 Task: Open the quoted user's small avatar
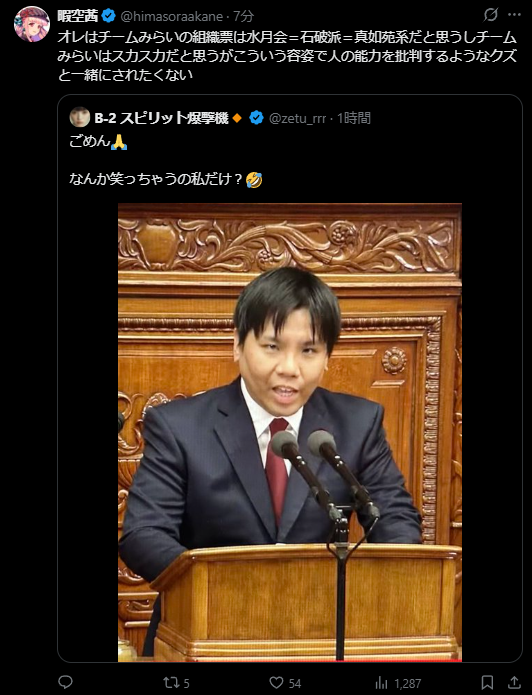click(80, 117)
